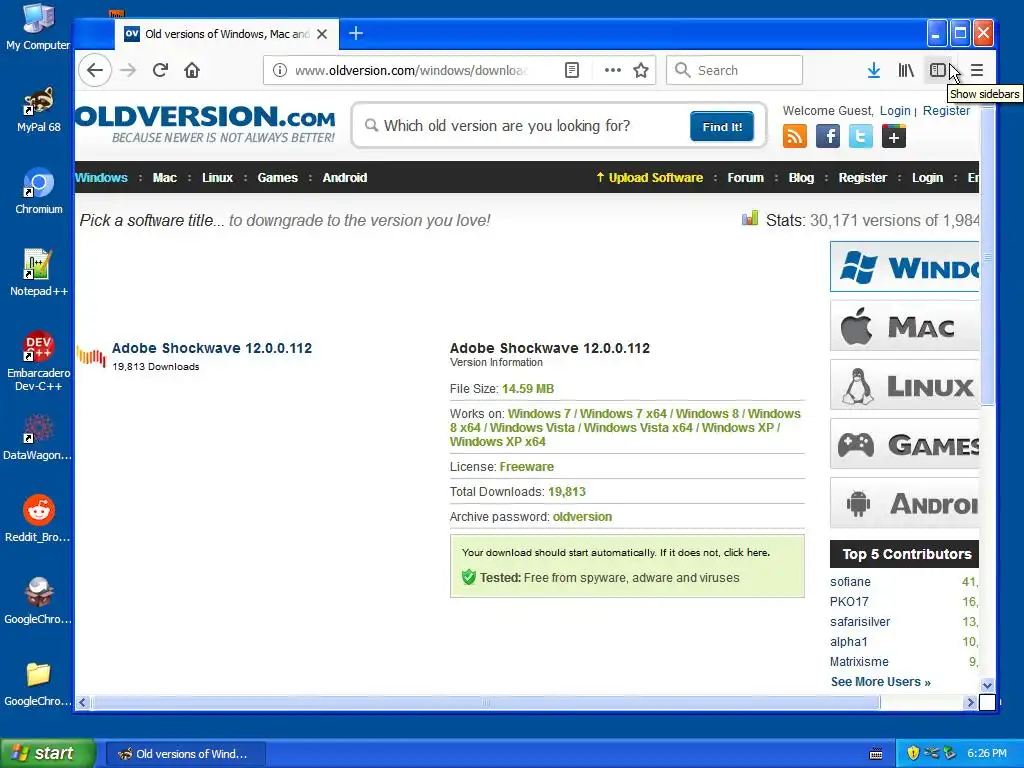
Task: Open Blog in the nav bar
Action: [x=801, y=178]
